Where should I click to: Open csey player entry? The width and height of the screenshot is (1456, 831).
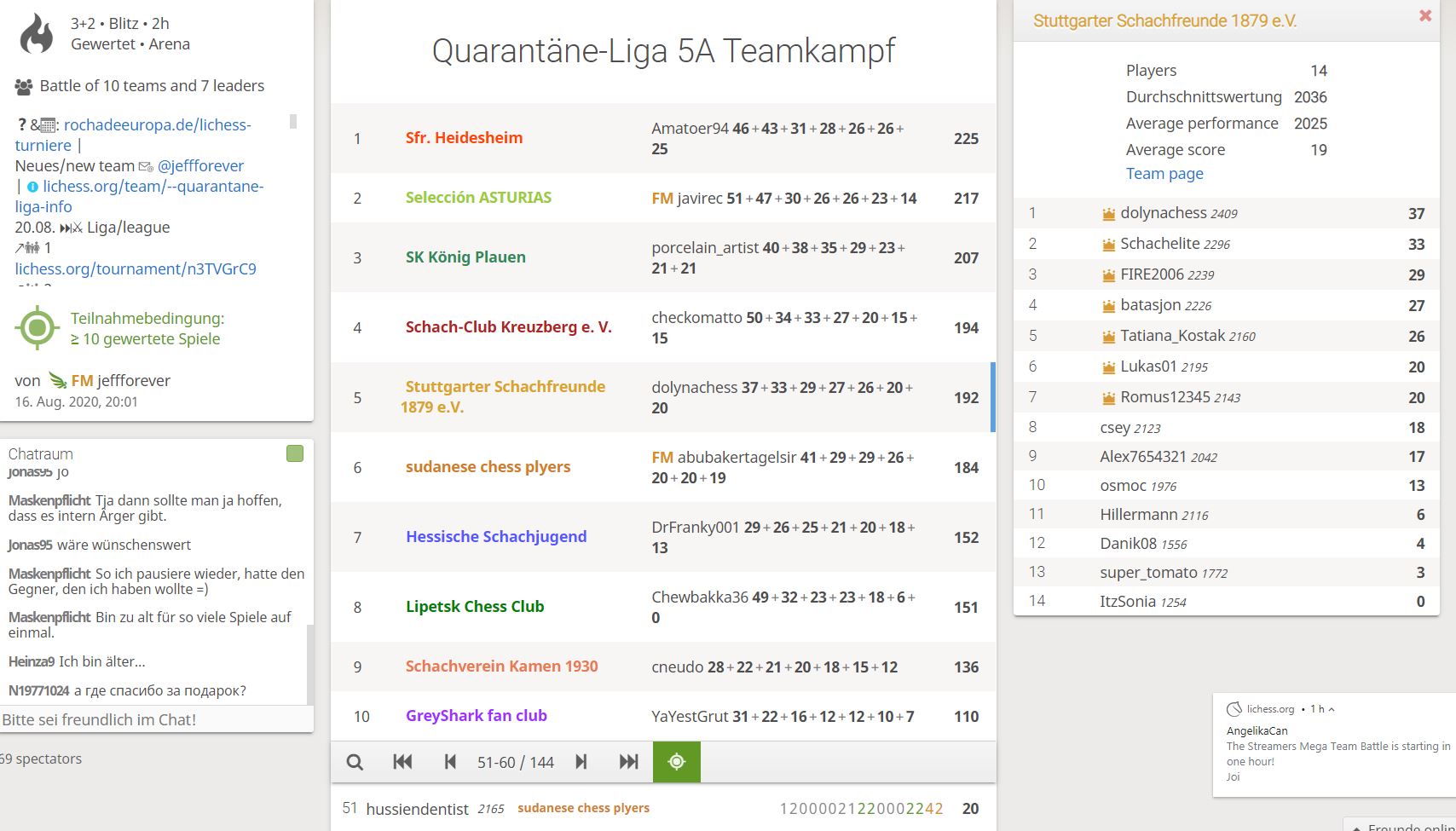pos(1226,428)
